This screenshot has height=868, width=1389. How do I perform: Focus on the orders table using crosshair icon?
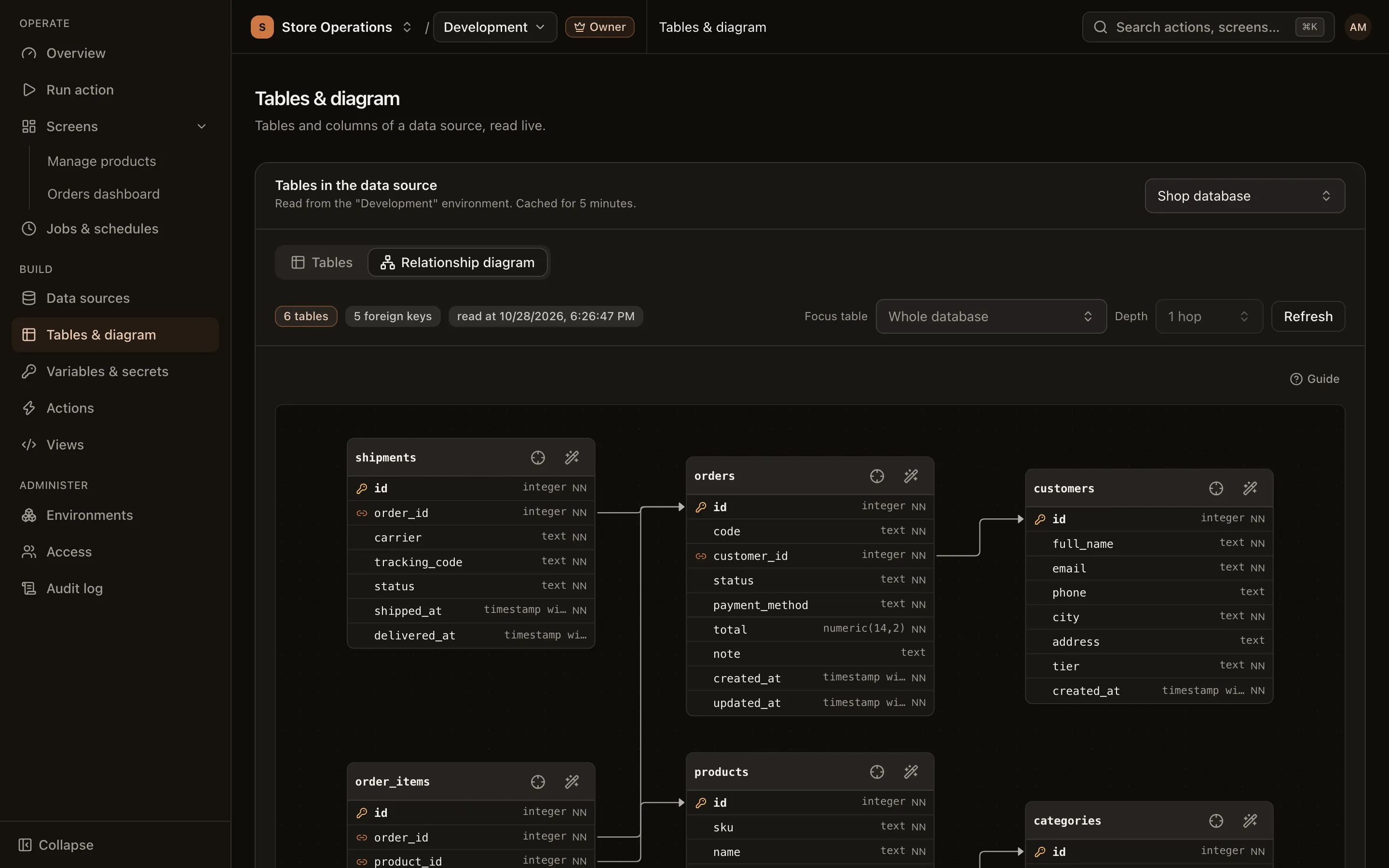click(876, 476)
